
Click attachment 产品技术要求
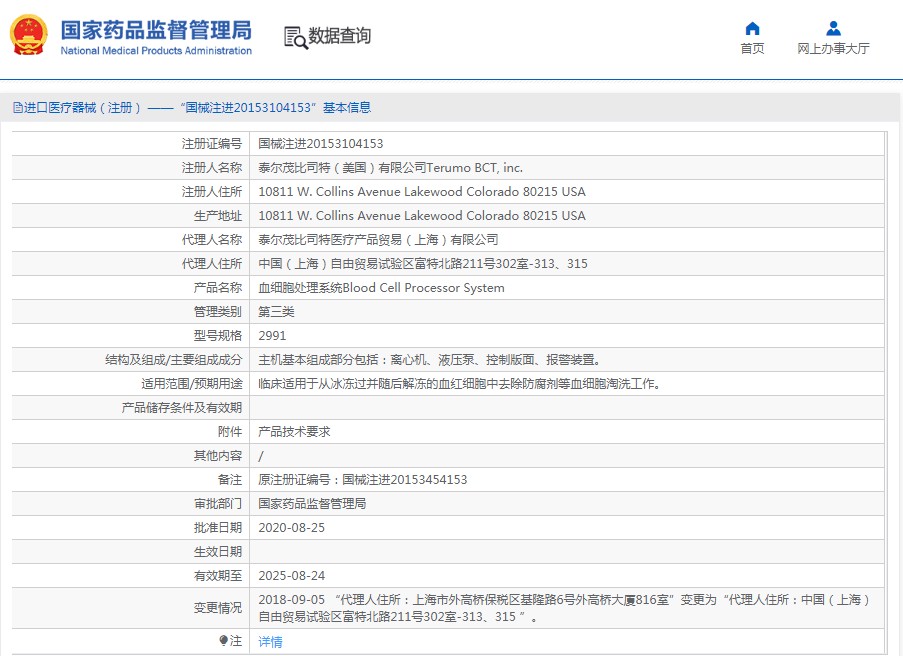point(294,432)
